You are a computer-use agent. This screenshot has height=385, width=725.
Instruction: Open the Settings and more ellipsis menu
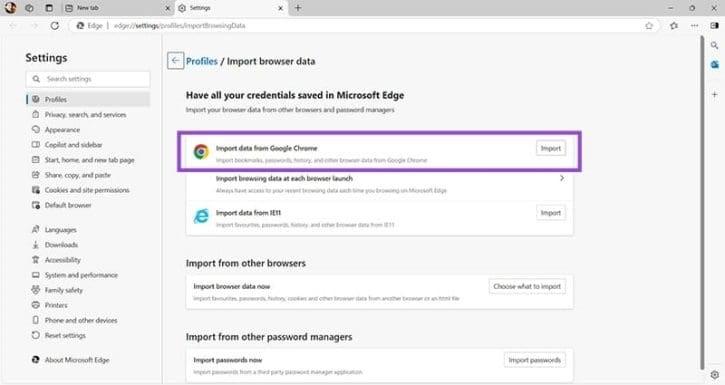point(694,25)
